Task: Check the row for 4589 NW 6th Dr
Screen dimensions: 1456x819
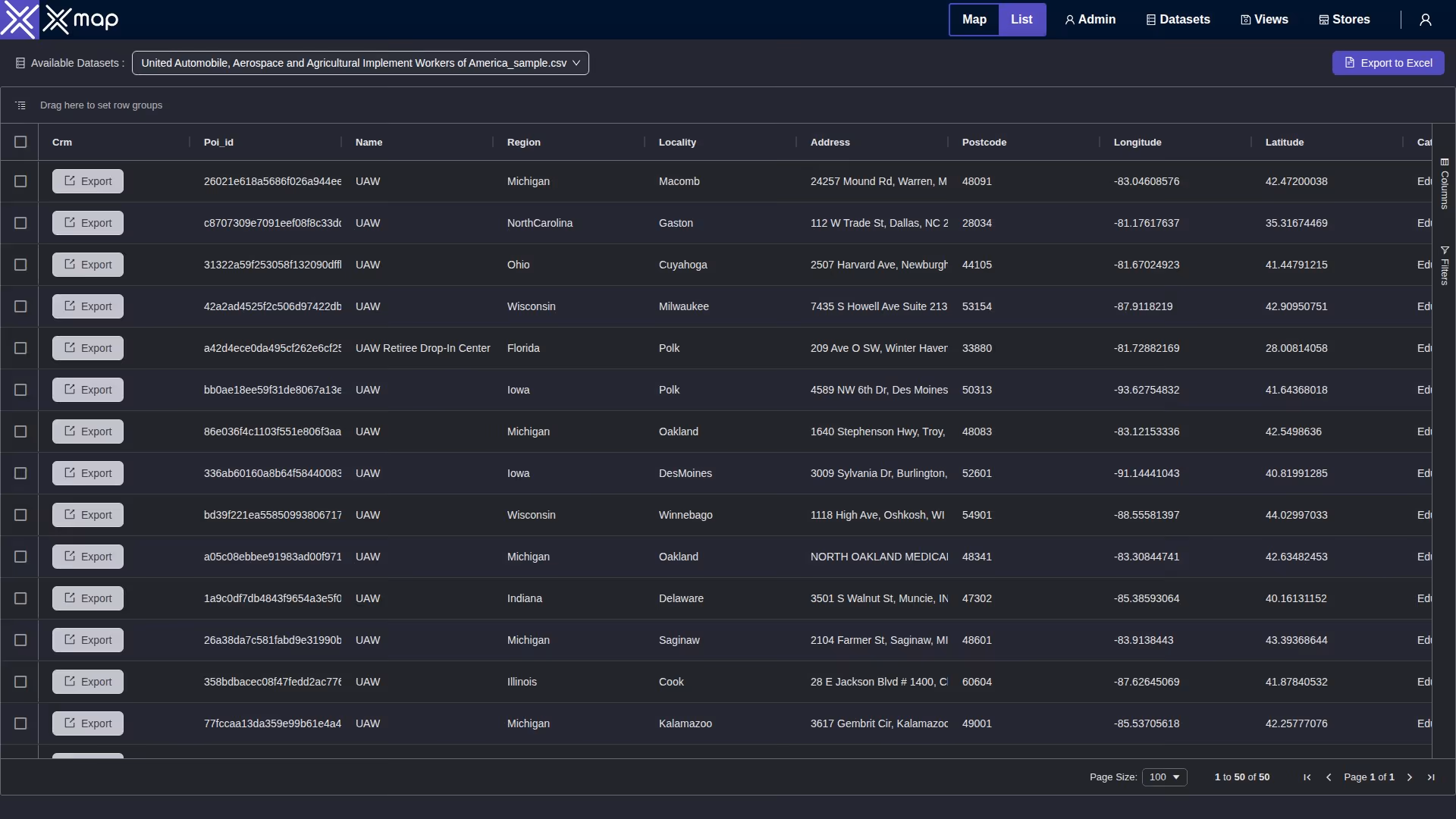Action: 20,390
